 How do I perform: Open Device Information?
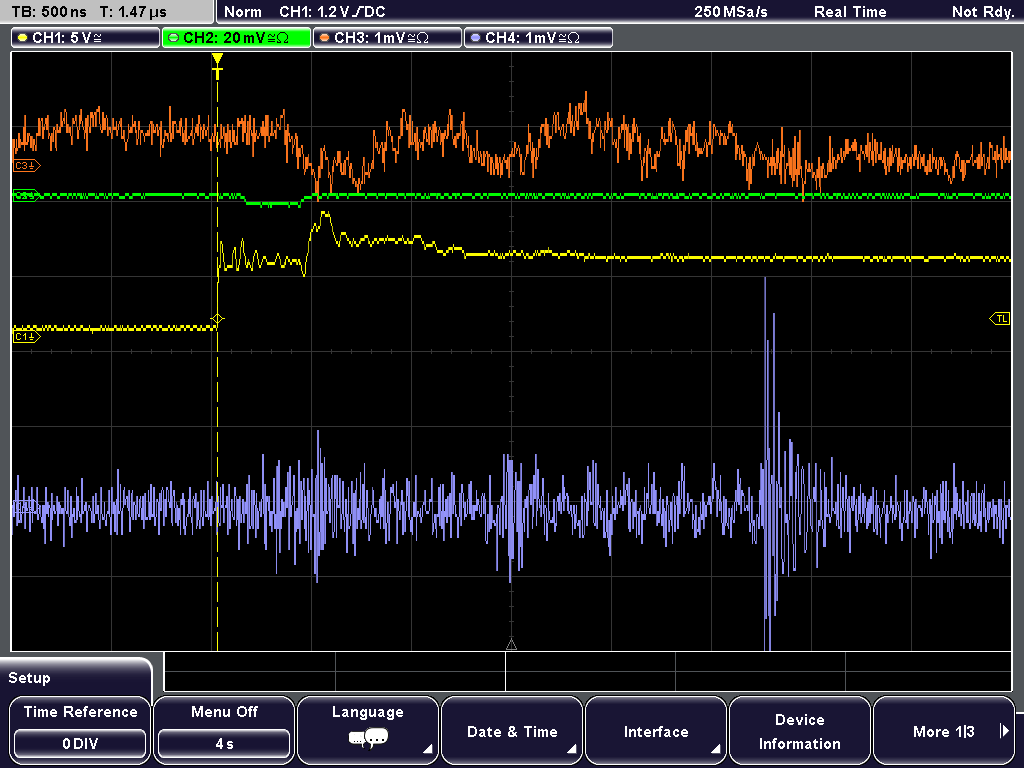pos(799,729)
